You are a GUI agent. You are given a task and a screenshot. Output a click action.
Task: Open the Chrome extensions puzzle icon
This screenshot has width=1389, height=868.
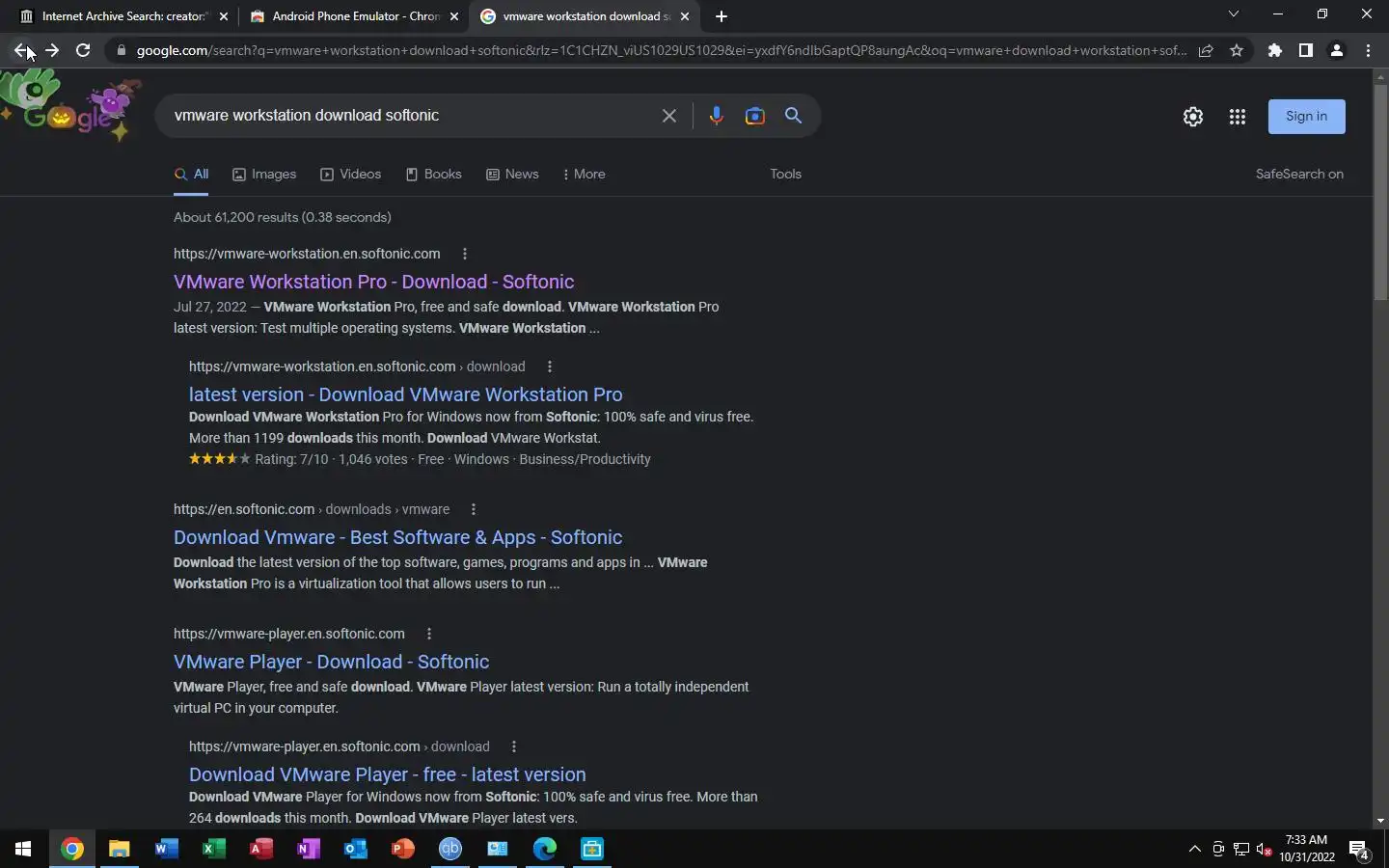1275,50
